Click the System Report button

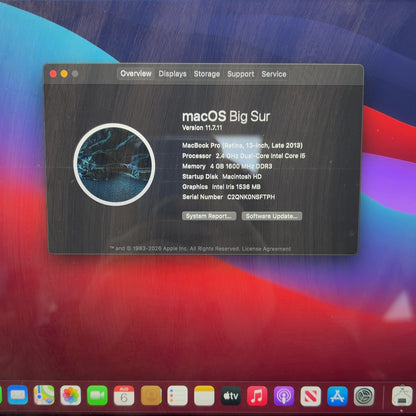click(x=209, y=216)
